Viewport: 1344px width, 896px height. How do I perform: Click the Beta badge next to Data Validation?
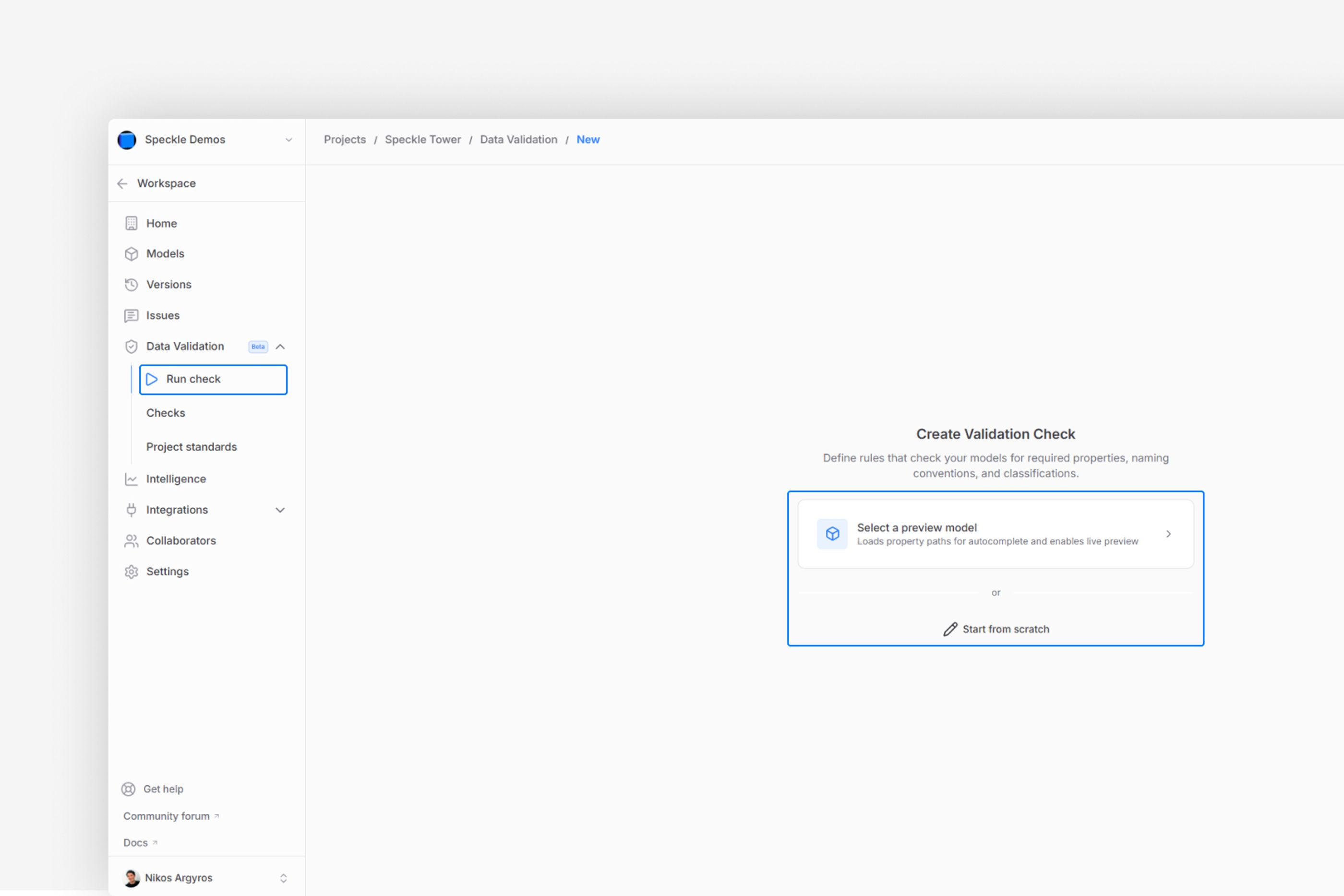coord(258,346)
